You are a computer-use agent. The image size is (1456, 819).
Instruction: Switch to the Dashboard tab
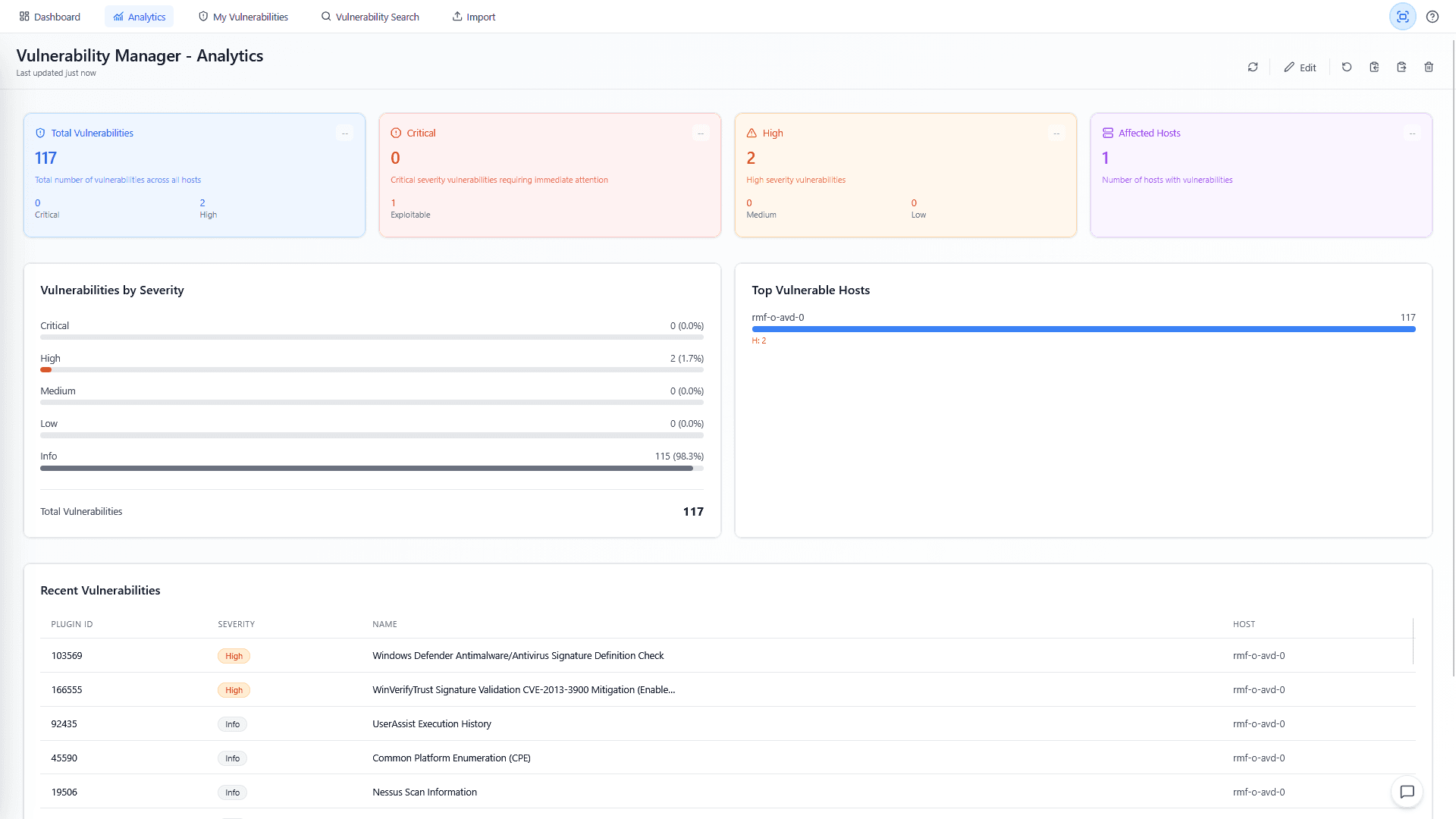49,16
